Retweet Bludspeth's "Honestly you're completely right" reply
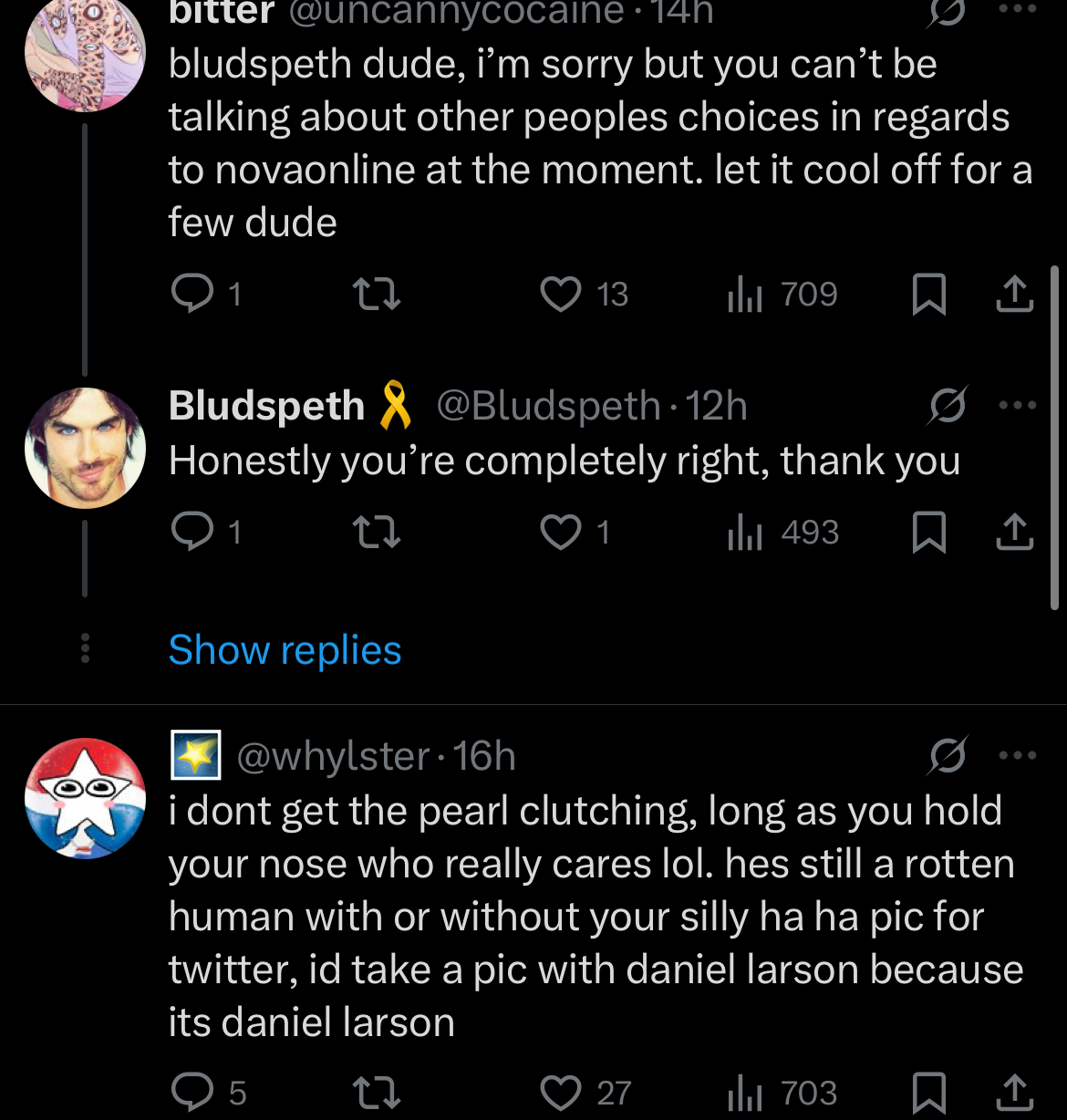The width and height of the screenshot is (1067, 1120). click(x=377, y=533)
